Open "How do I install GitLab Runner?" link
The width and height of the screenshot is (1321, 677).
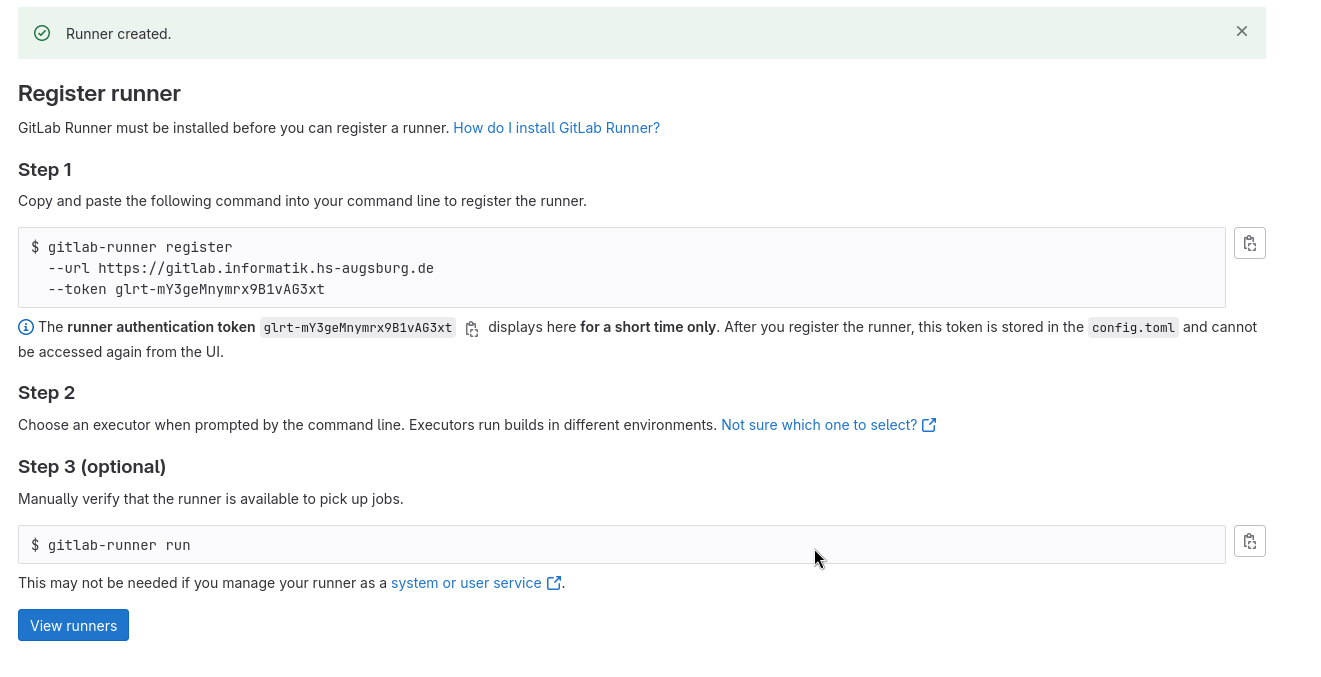coord(556,128)
